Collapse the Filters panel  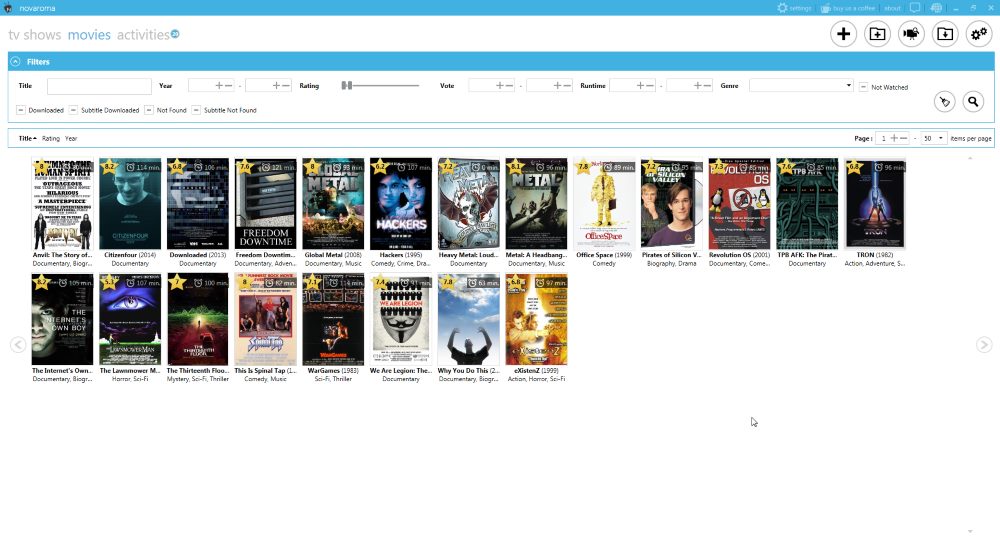[x=15, y=61]
